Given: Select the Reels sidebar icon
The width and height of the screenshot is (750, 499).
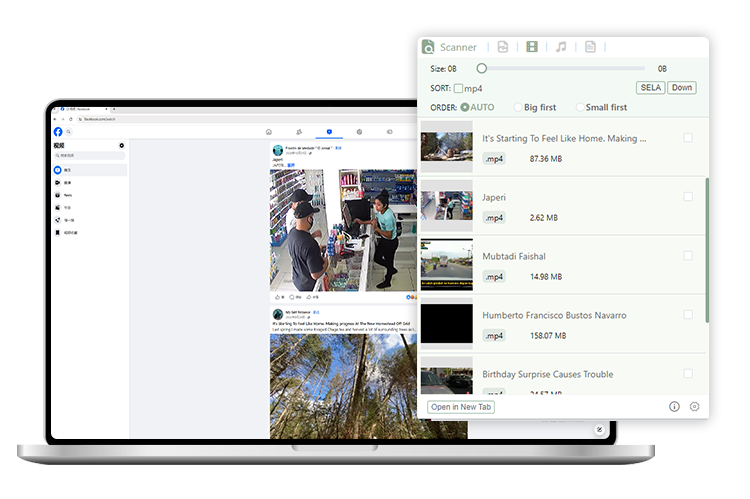Looking at the screenshot, I should tap(57, 195).
